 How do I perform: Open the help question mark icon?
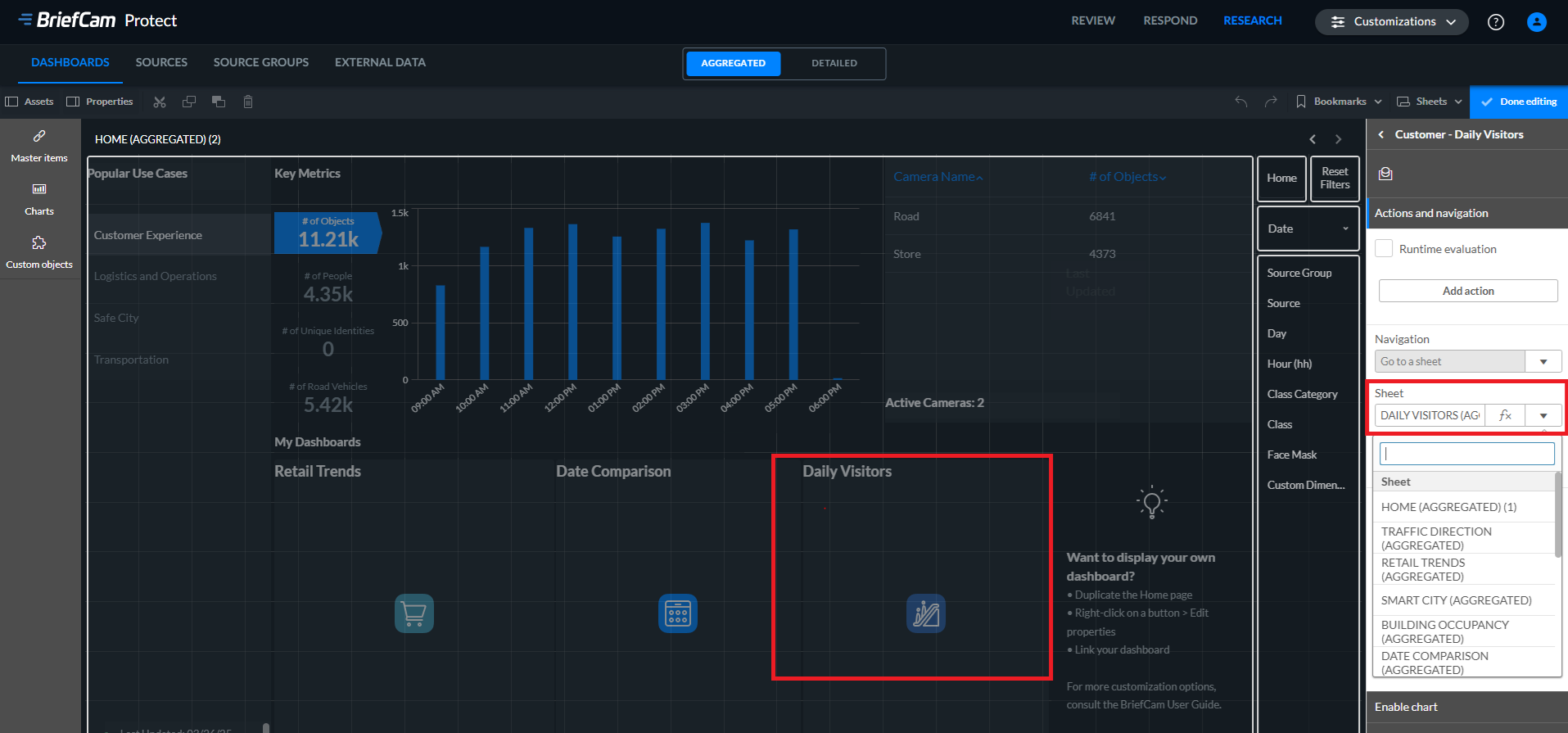pos(1496,22)
